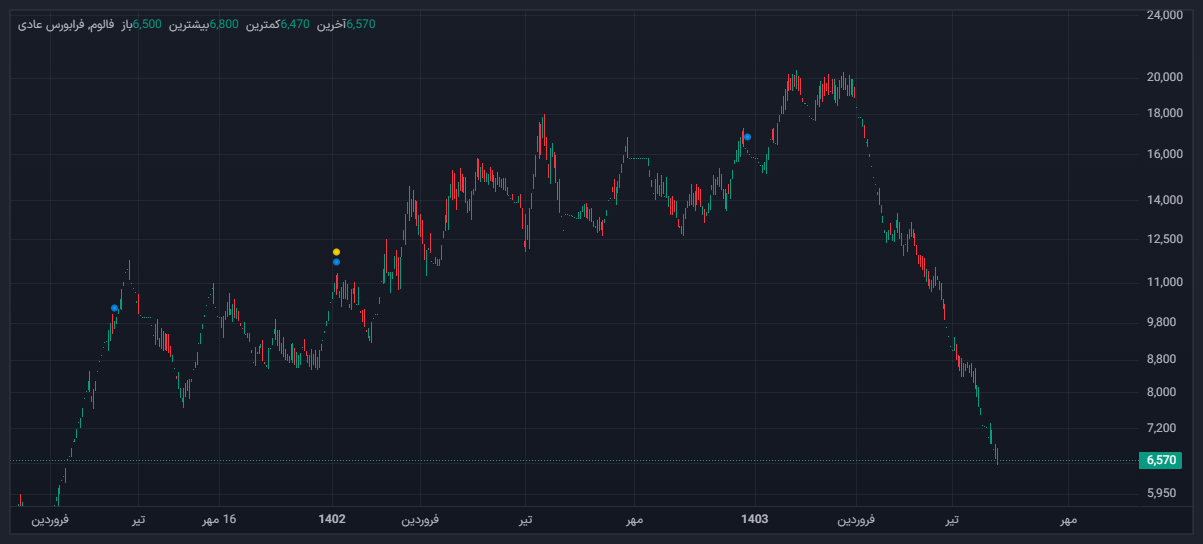Click the rightmost مهر label on the time axis
The height and width of the screenshot is (544, 1203).
point(1068,519)
